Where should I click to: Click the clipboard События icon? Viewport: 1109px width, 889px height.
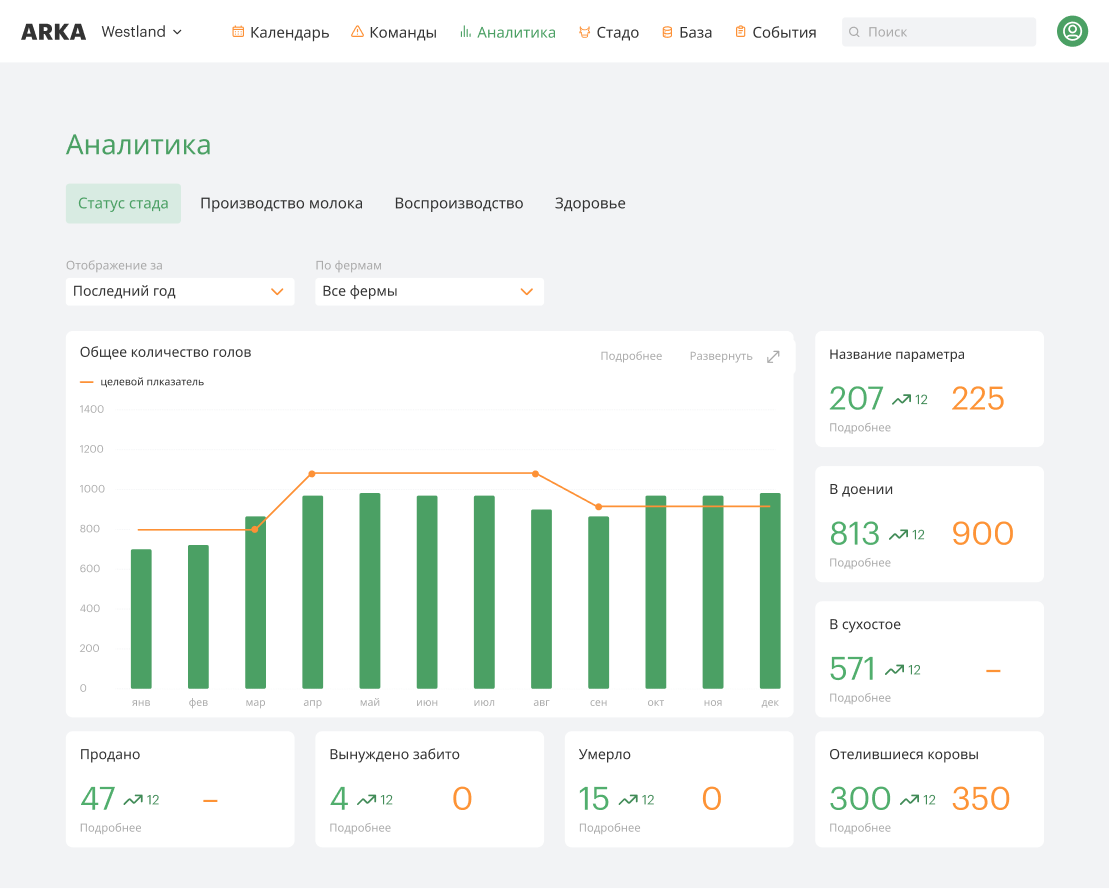740,32
